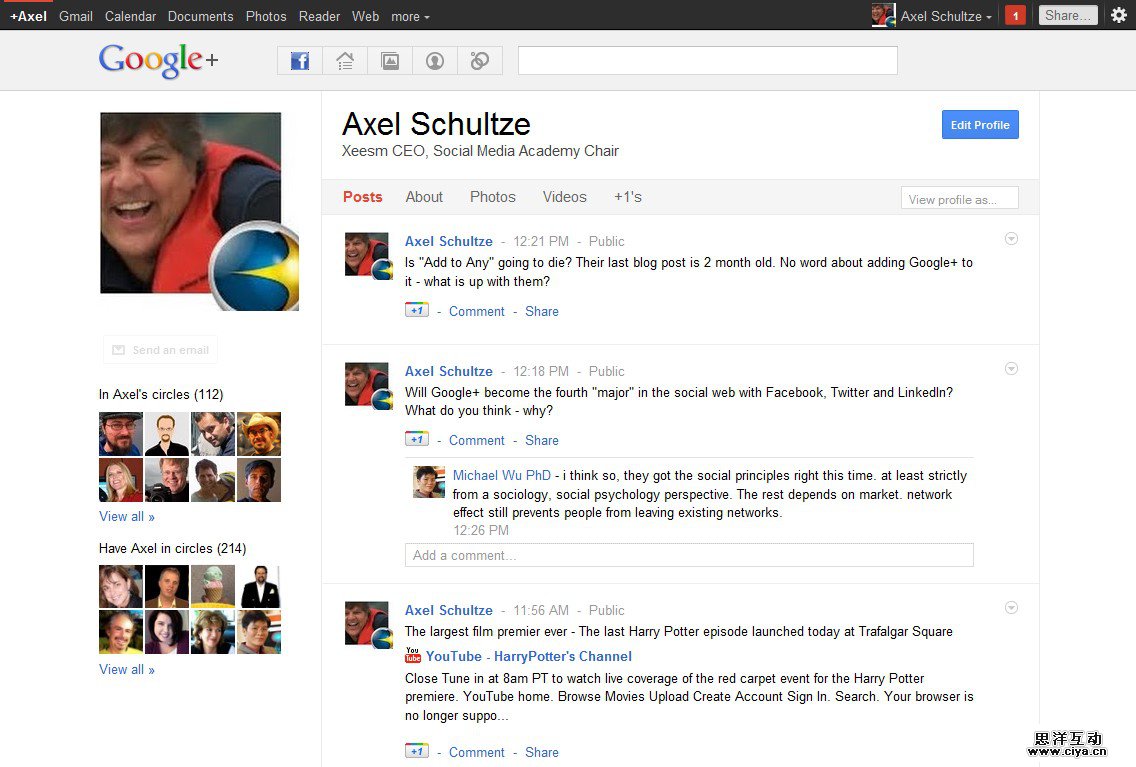Click the ice cream cone thumbnail
The width and height of the screenshot is (1136, 767).
(x=212, y=586)
